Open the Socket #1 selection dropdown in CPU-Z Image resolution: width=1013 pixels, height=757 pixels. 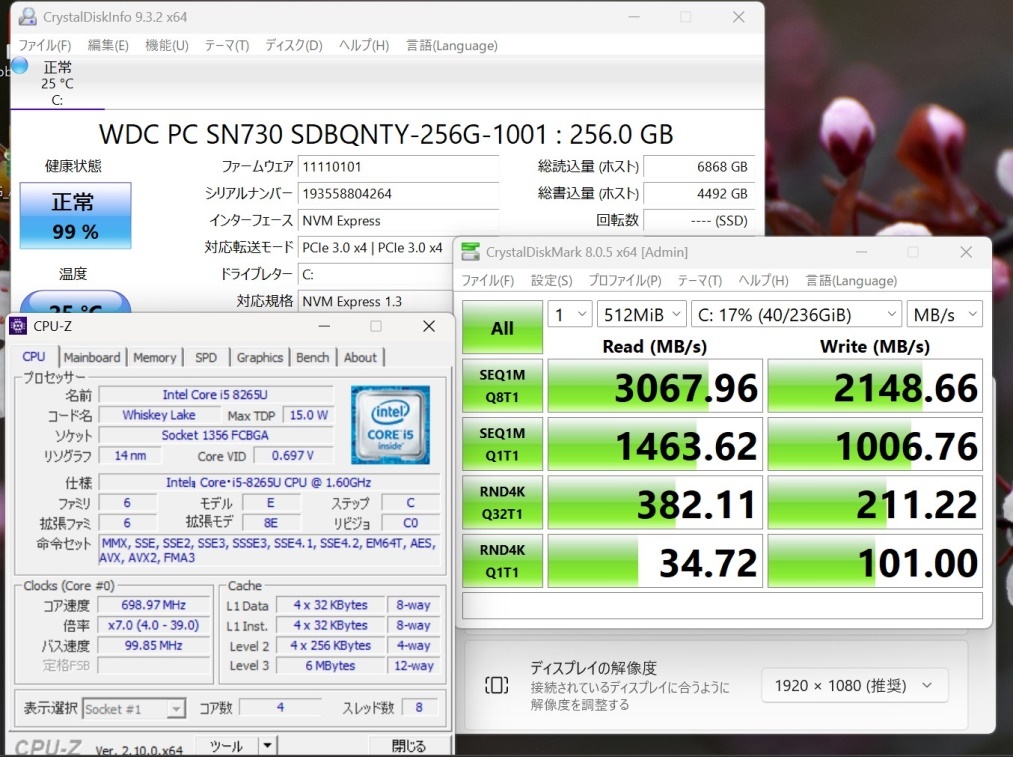134,709
